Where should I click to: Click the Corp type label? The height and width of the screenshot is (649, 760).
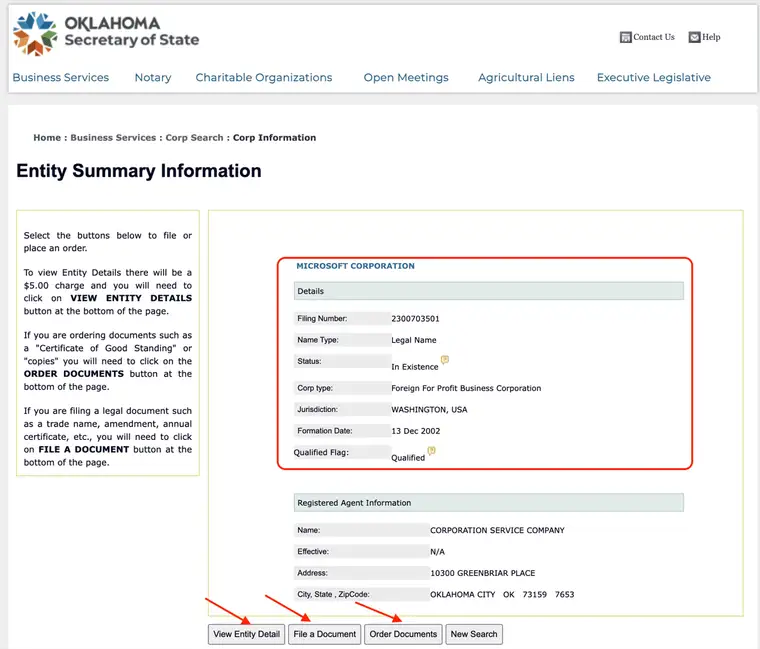315,388
